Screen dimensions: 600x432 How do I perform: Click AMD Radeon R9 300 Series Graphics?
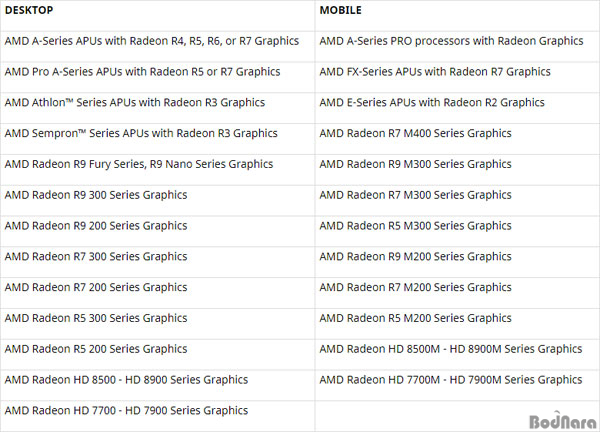[96, 195]
